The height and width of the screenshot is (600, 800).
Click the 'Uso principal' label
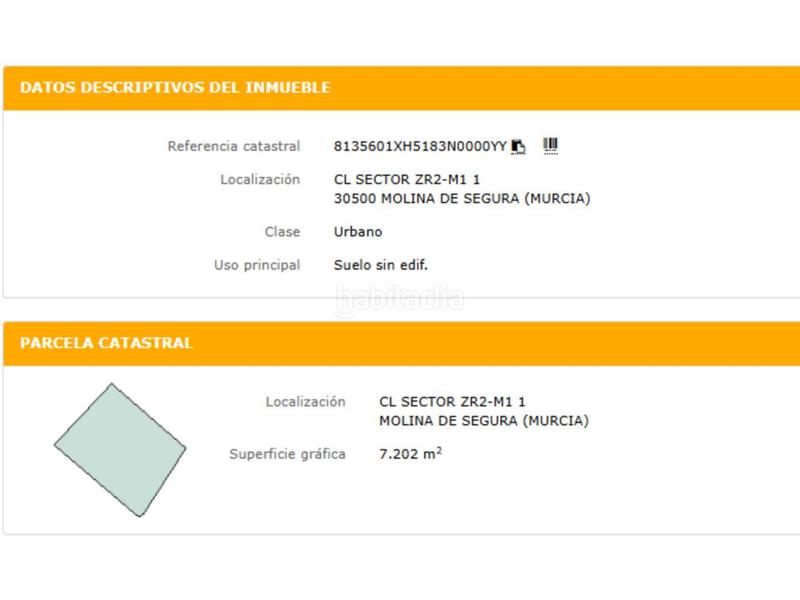257,266
